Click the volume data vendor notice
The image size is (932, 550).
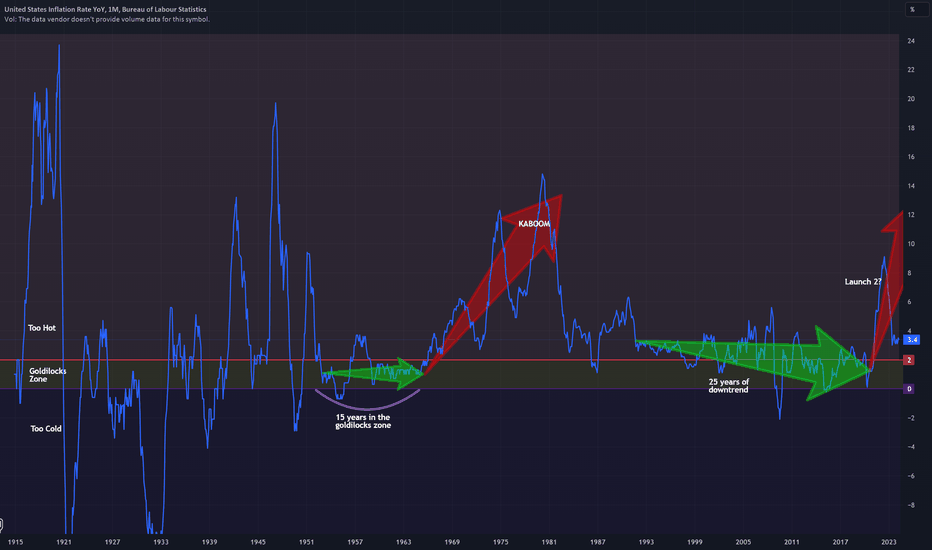pyautogui.click(x=107, y=19)
